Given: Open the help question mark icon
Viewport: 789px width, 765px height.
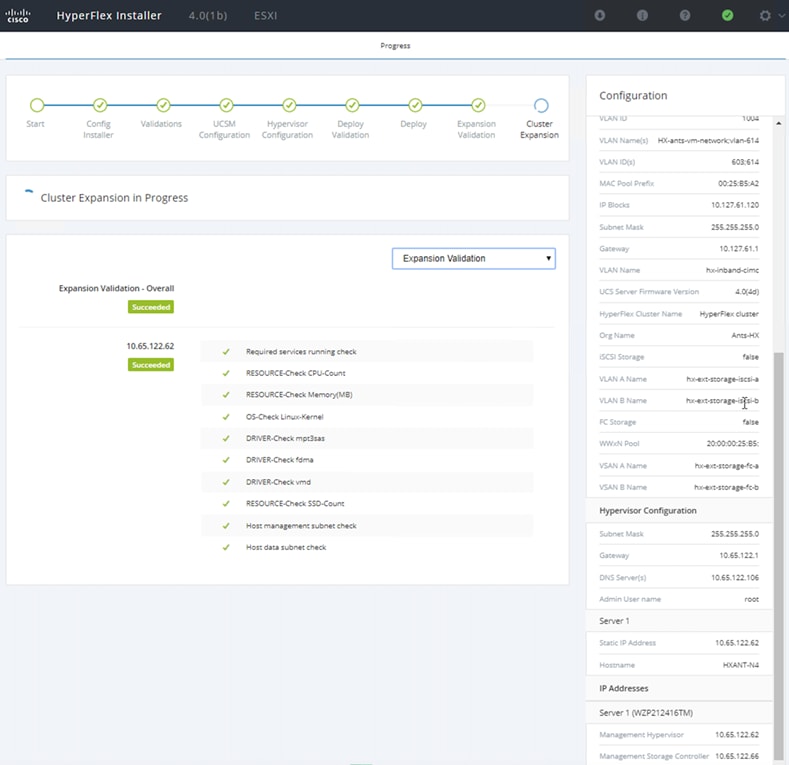Looking at the screenshot, I should point(685,16).
